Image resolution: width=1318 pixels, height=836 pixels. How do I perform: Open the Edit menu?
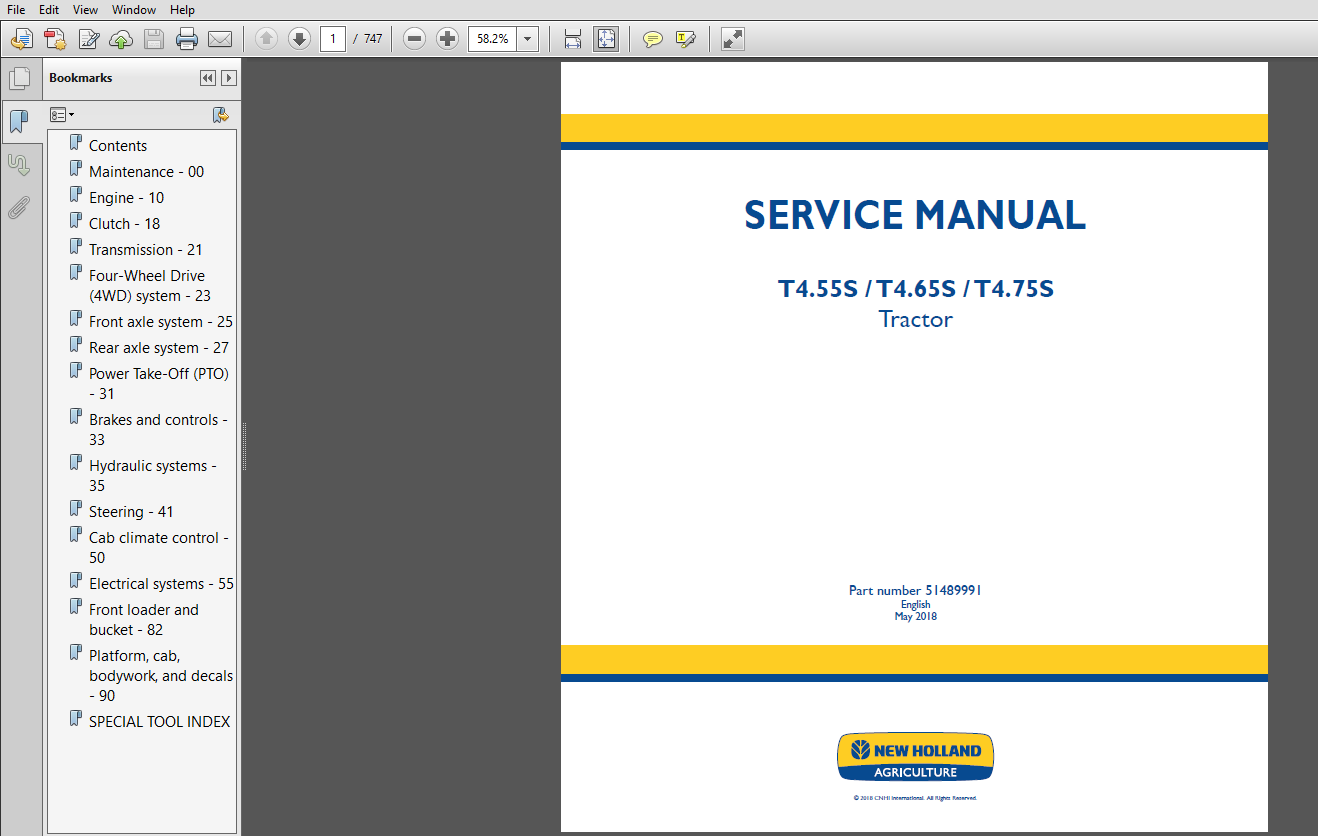click(49, 9)
